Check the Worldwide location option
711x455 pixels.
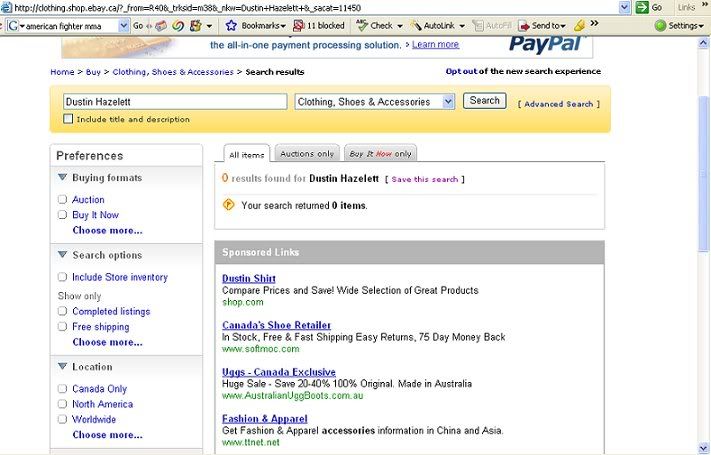click(63, 419)
